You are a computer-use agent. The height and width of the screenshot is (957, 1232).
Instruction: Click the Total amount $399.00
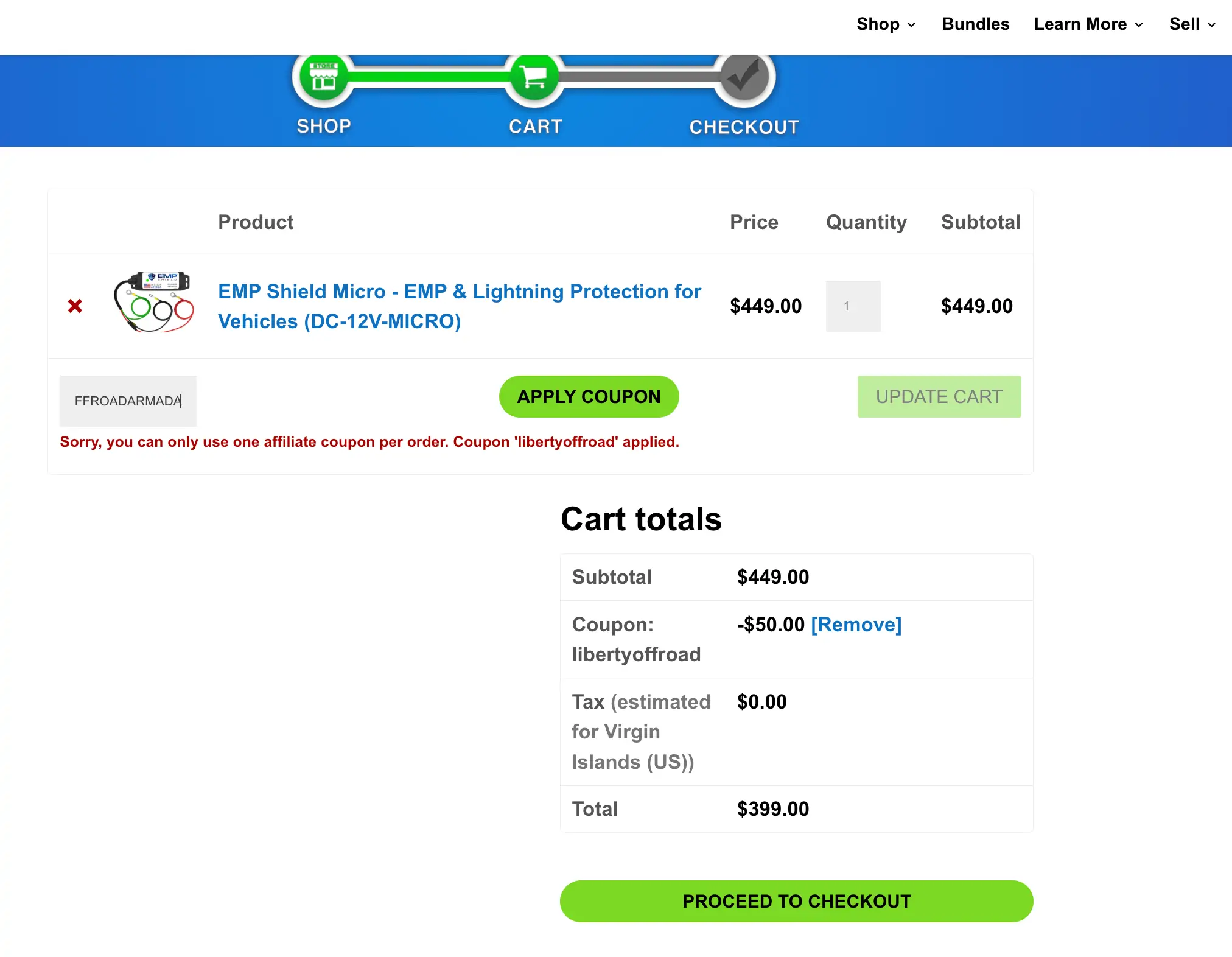click(x=772, y=808)
